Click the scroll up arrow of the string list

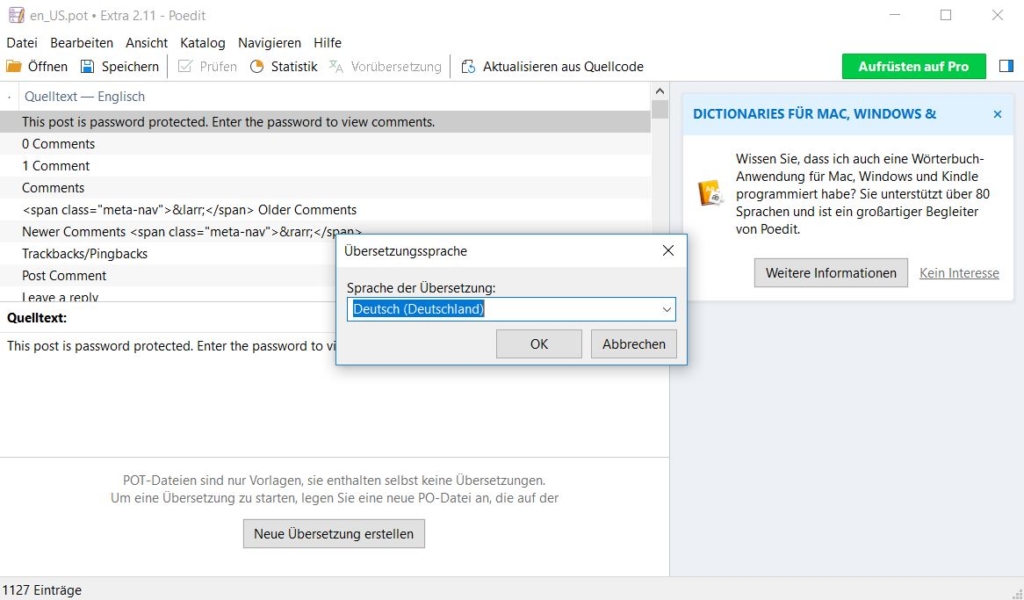[660, 91]
